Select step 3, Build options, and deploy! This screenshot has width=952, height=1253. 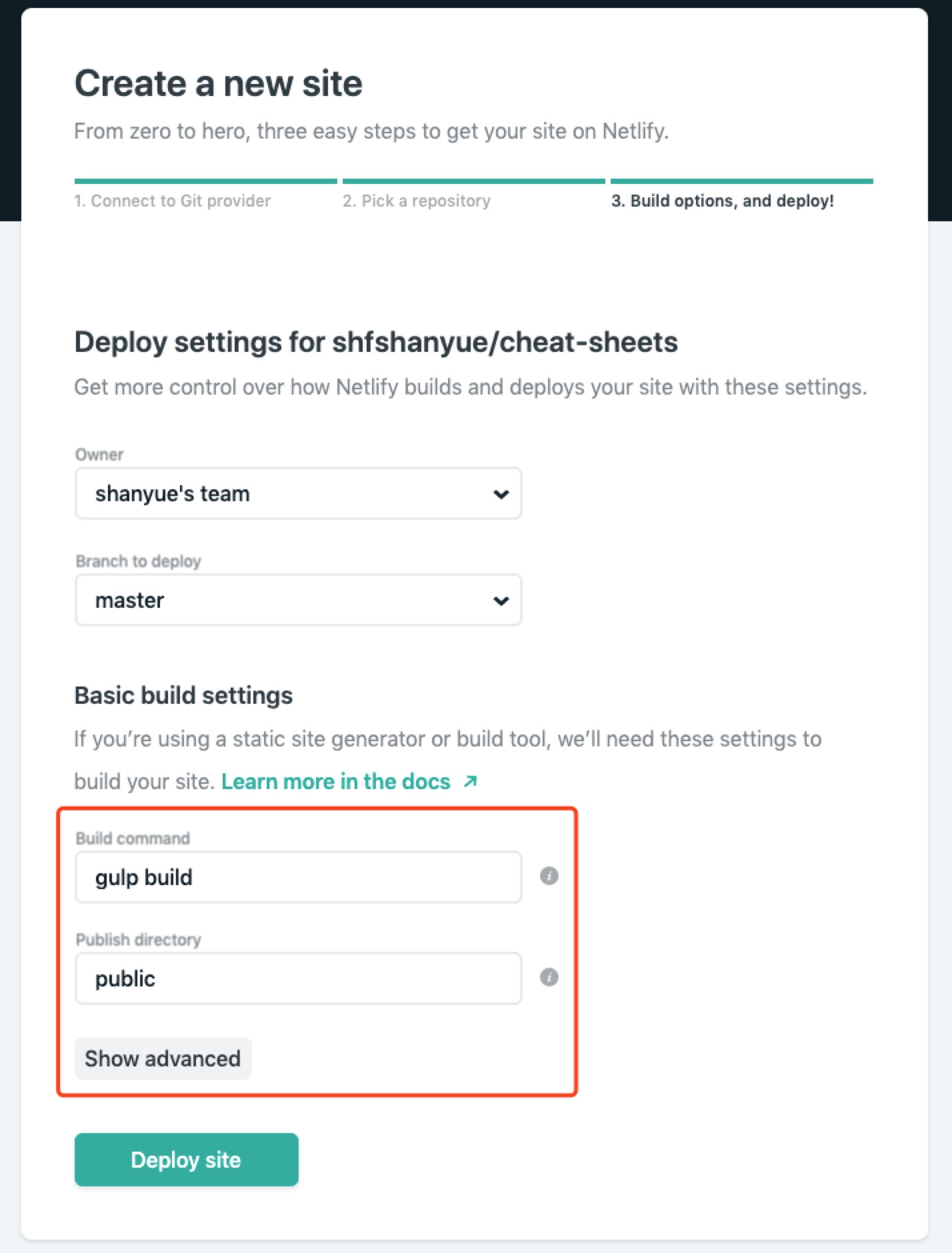click(x=722, y=201)
